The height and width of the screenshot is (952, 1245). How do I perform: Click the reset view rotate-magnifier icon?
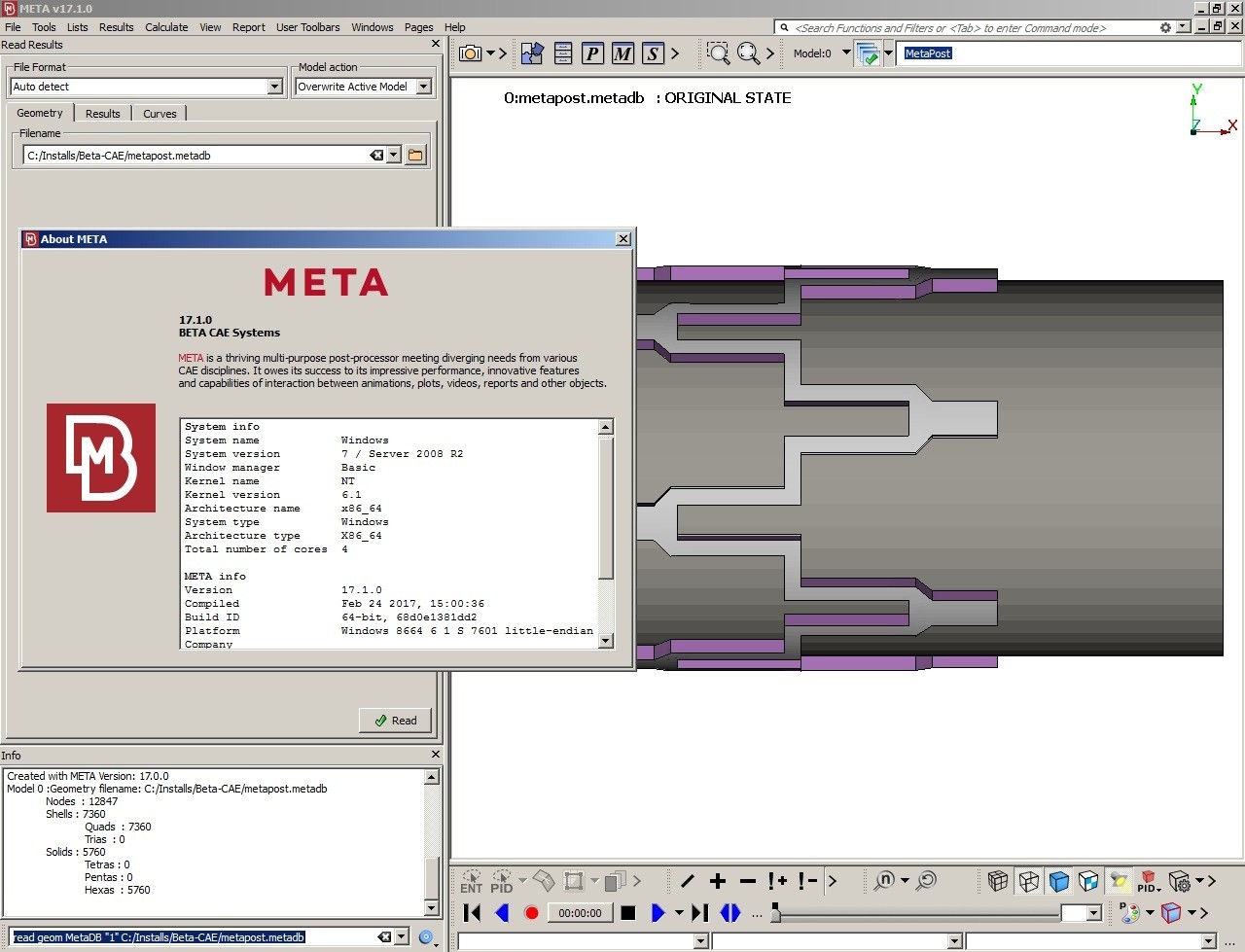926,881
